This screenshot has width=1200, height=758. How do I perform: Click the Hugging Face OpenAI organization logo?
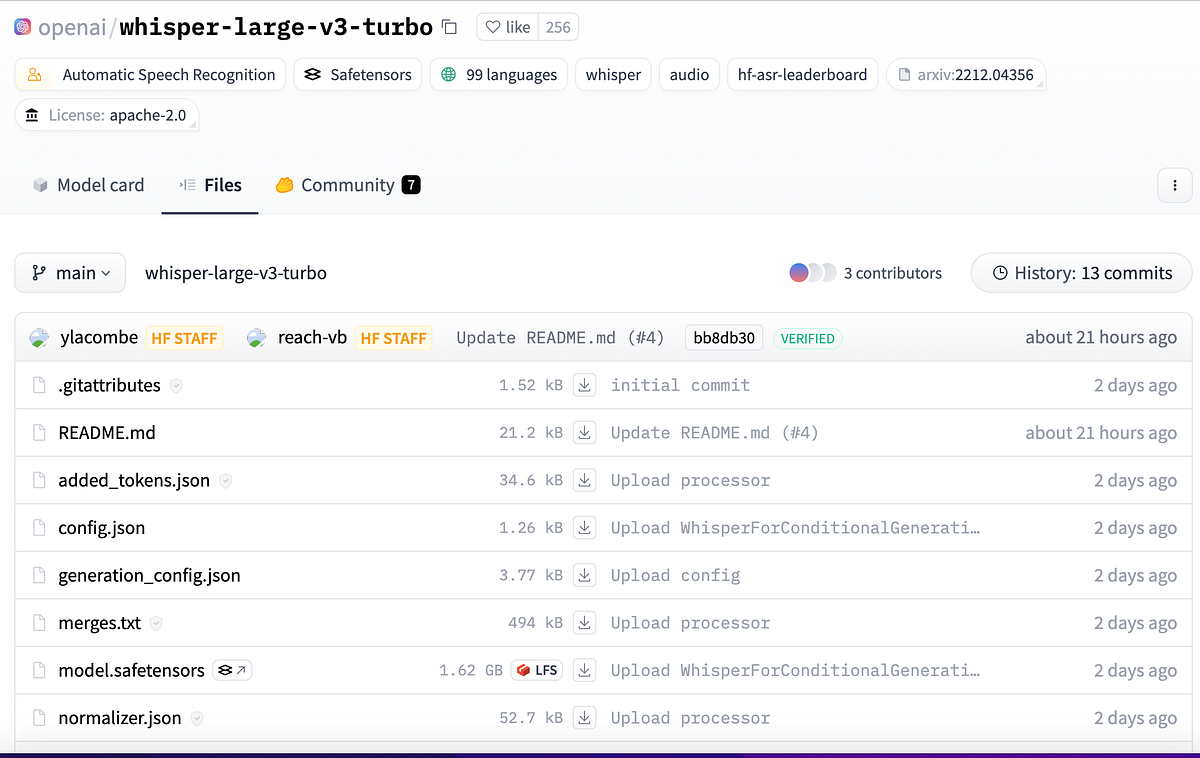tap(22, 27)
